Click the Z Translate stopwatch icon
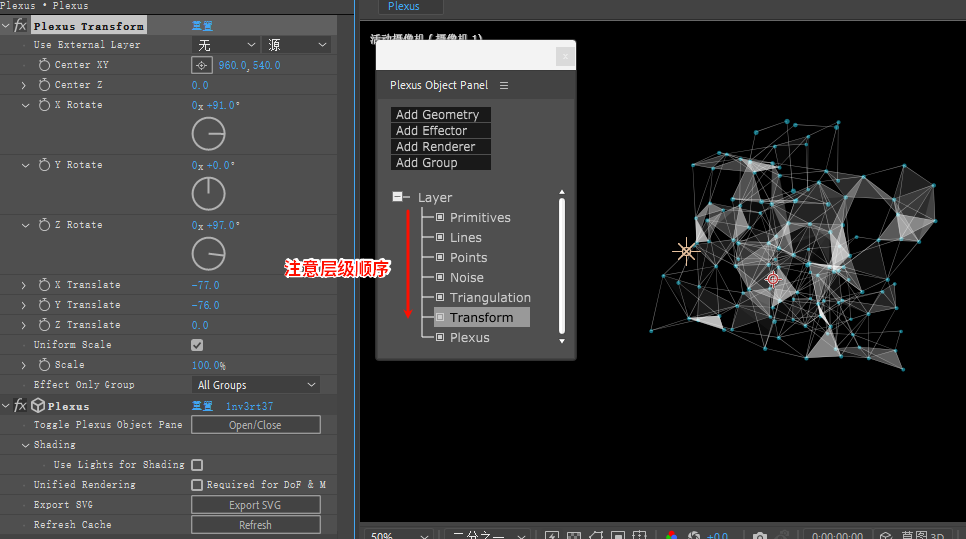Screen dimensions: 966x539 click(x=44, y=325)
